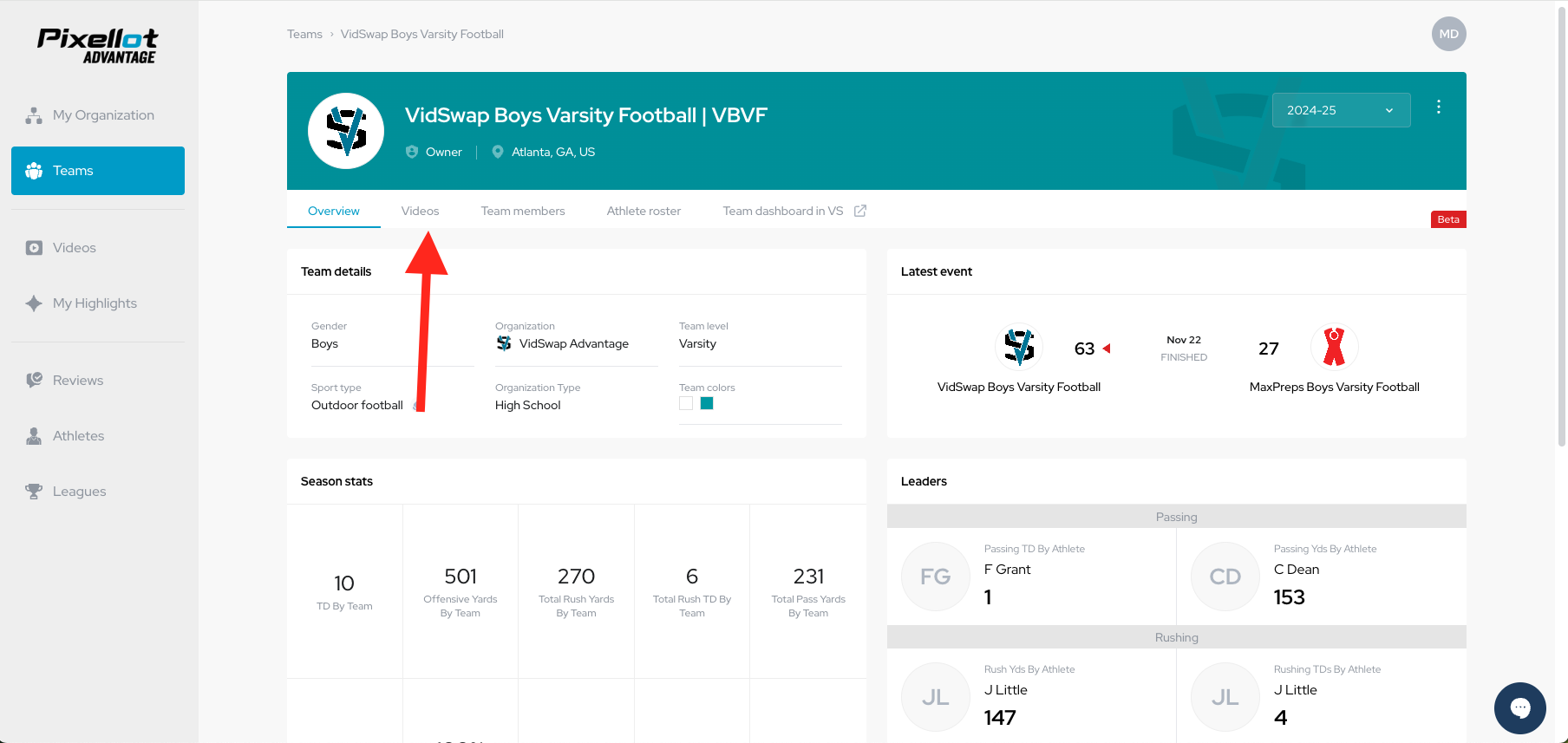This screenshot has width=1568, height=743.
Task: Click the Athletes person icon
Action: pyautogui.click(x=34, y=436)
